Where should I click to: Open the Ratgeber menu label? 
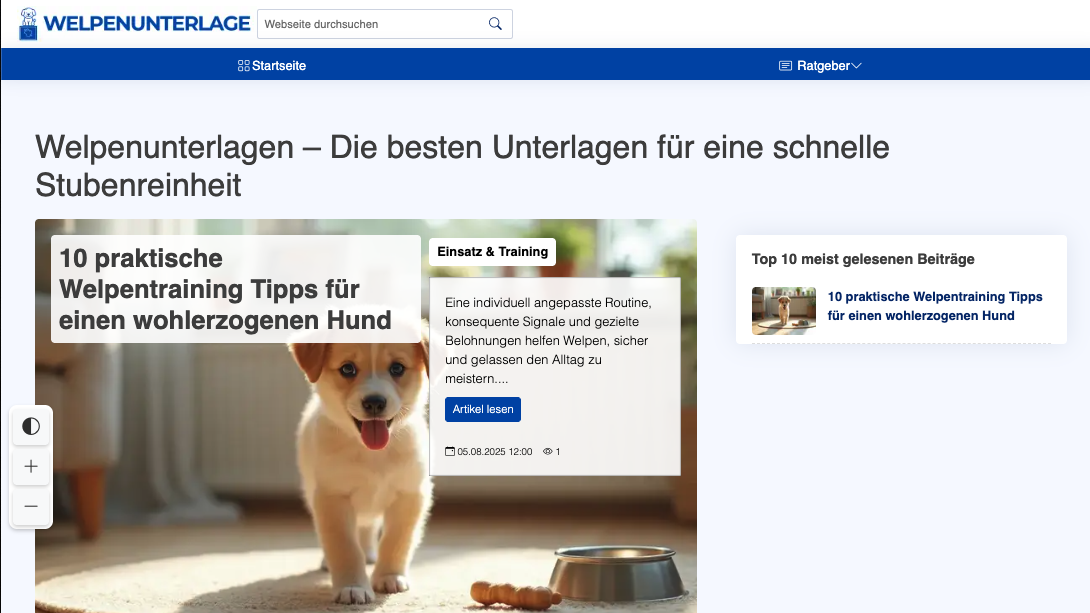(x=823, y=66)
